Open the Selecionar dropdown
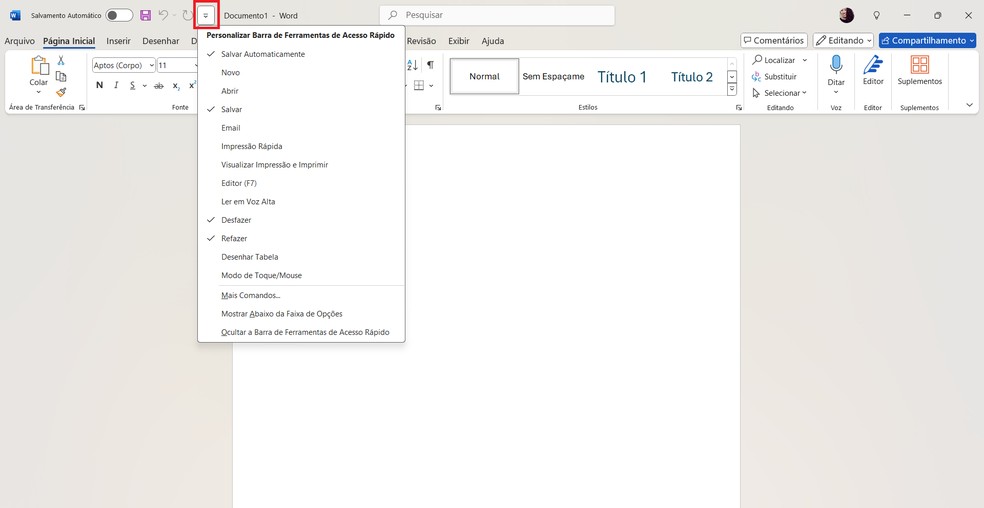 [x=779, y=93]
